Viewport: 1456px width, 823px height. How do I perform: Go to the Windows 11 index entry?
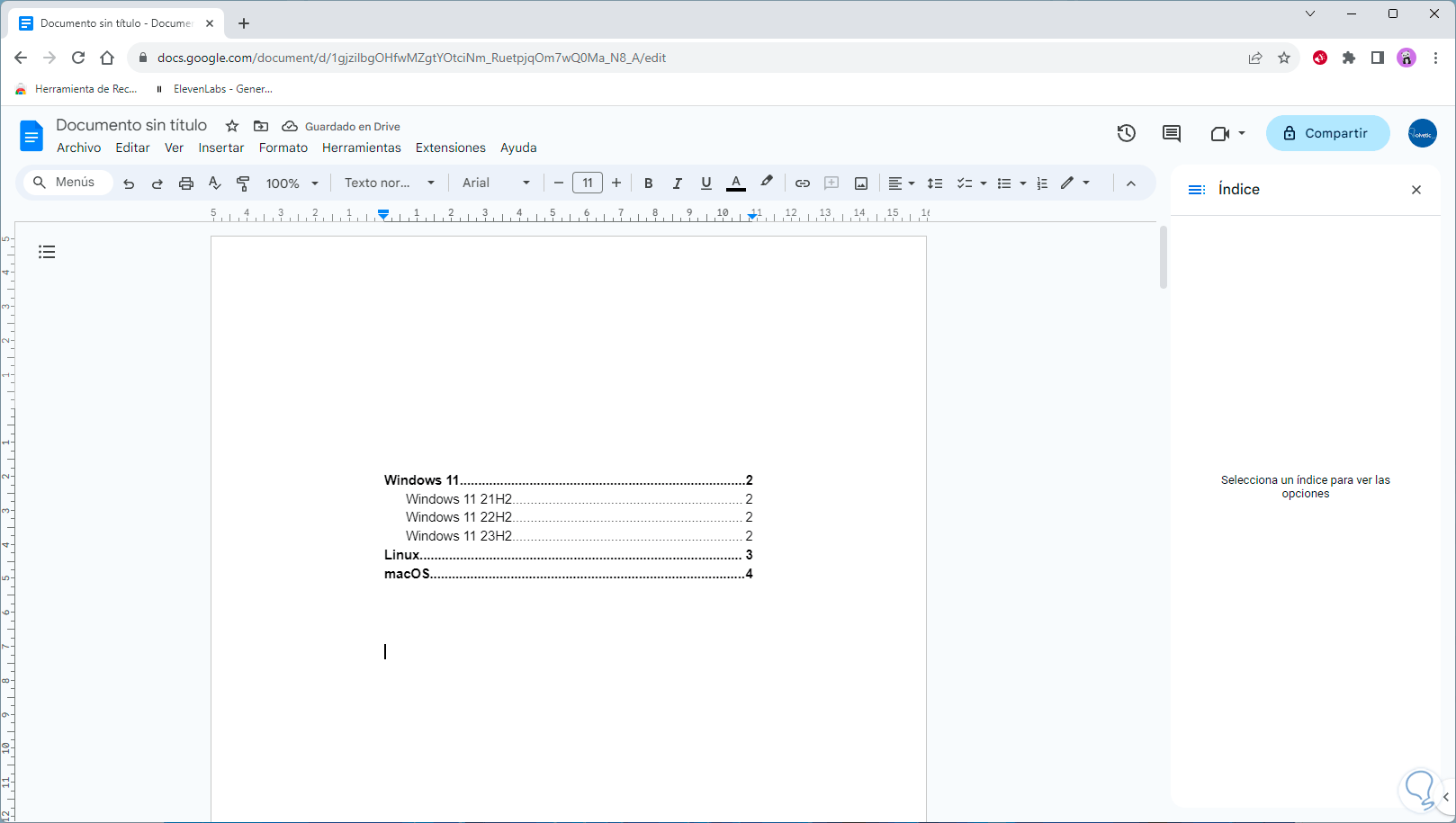(x=569, y=480)
